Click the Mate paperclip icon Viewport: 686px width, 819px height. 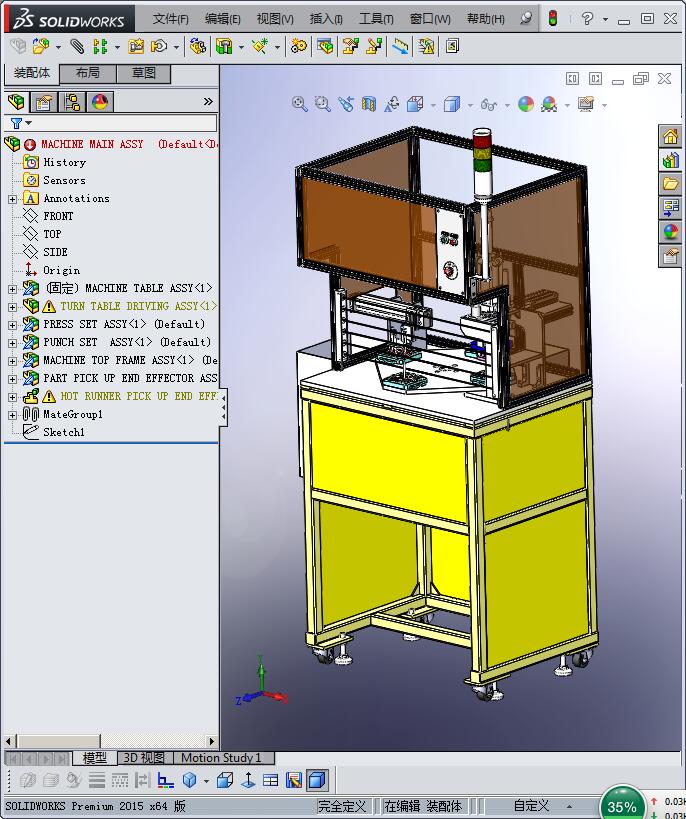click(x=77, y=46)
